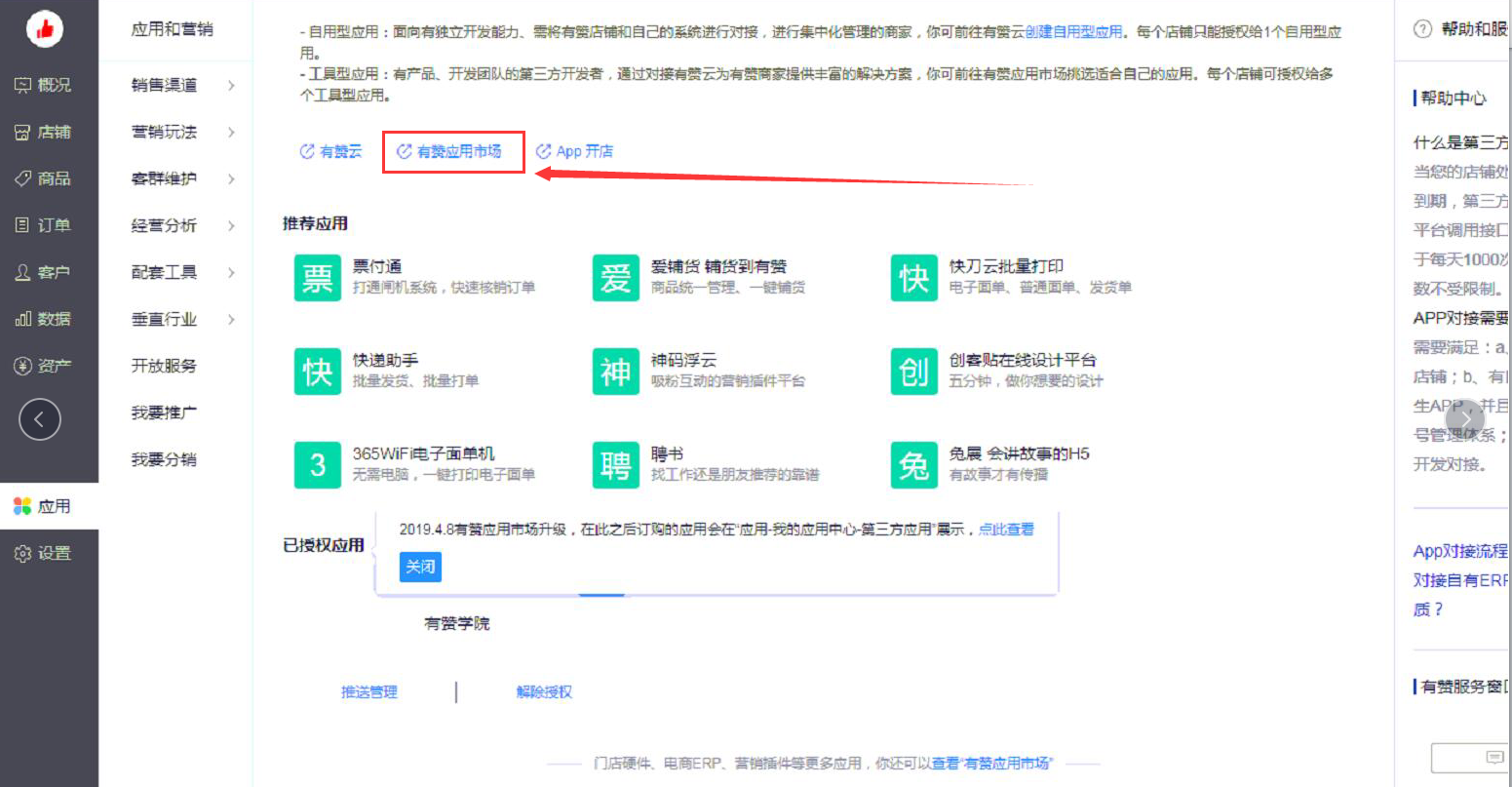Expand 经营分析 submenu chevron

[231, 225]
